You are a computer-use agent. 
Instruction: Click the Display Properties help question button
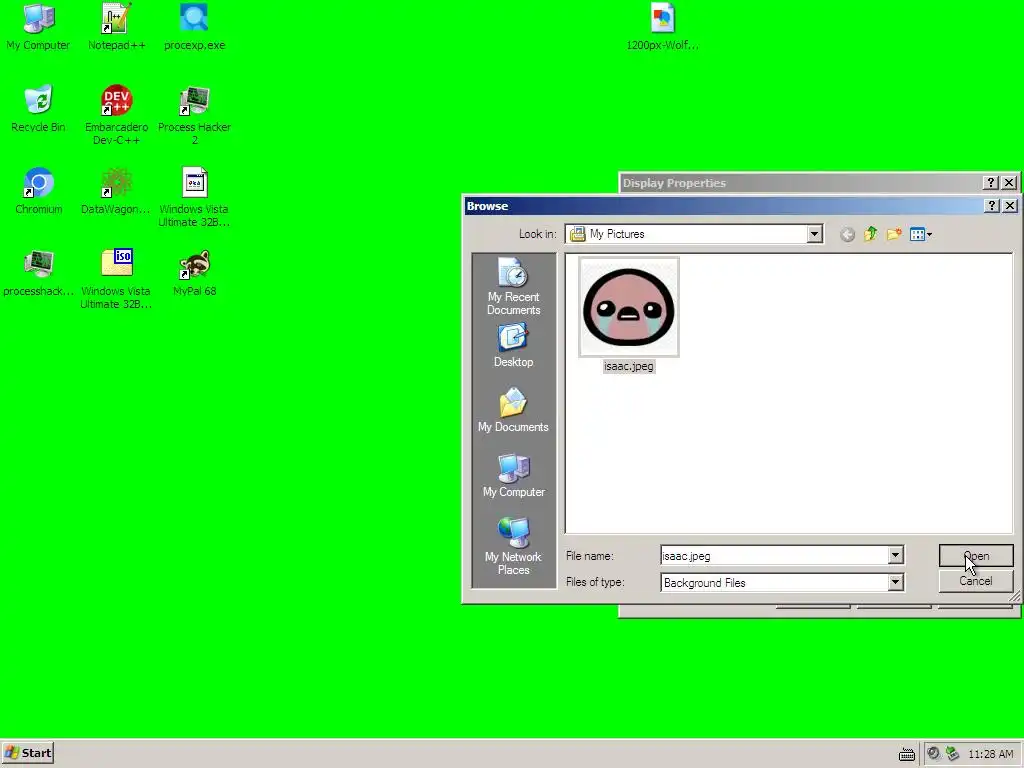click(990, 183)
